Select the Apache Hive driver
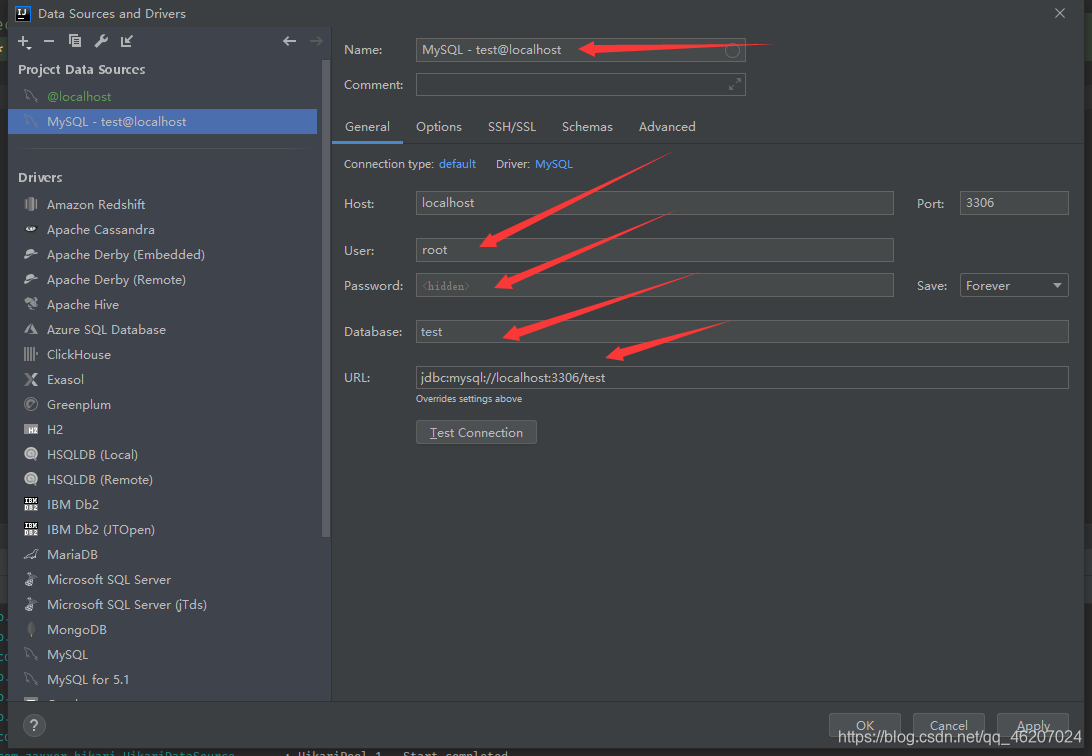The image size is (1092, 756). (83, 305)
